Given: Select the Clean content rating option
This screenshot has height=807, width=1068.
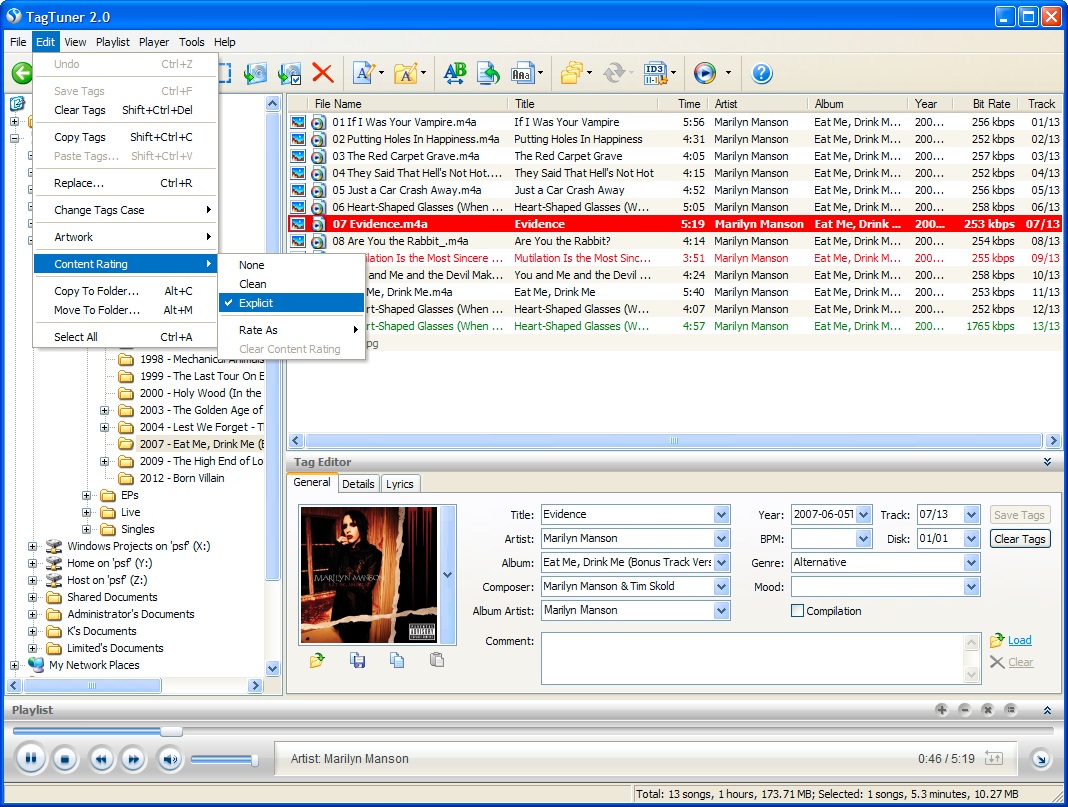Looking at the screenshot, I should coord(253,284).
